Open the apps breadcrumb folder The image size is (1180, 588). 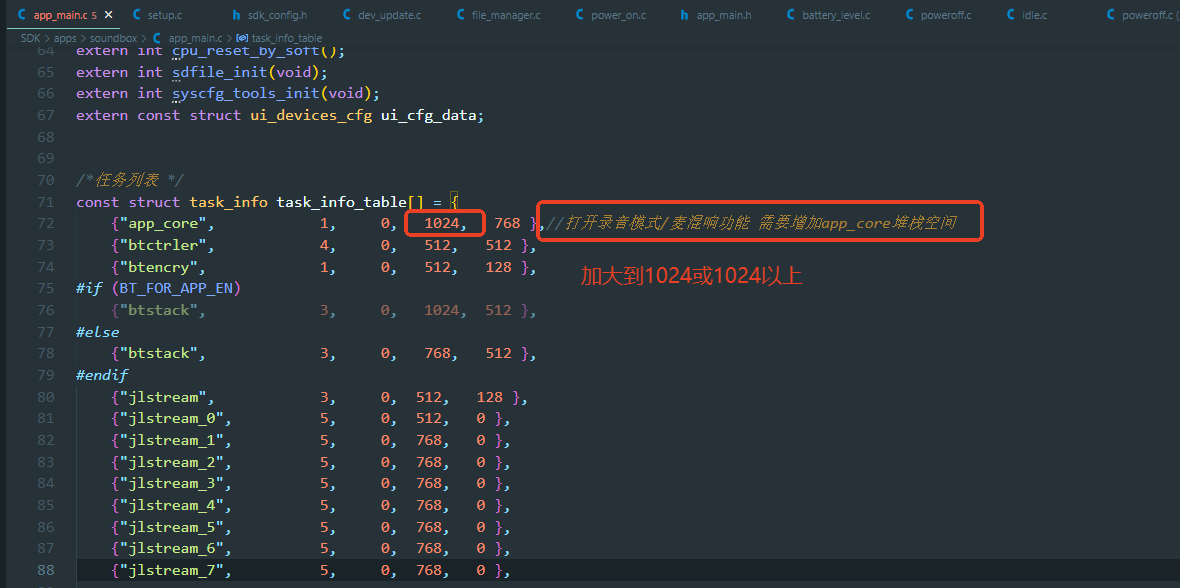tap(65, 37)
